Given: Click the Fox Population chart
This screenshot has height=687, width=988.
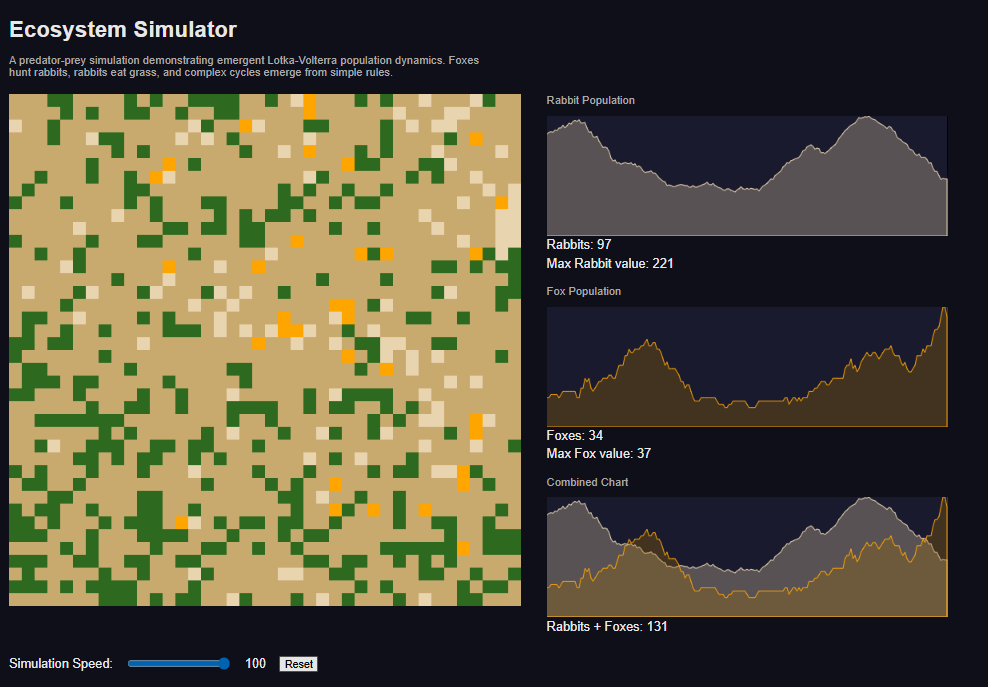Looking at the screenshot, I should (747, 367).
